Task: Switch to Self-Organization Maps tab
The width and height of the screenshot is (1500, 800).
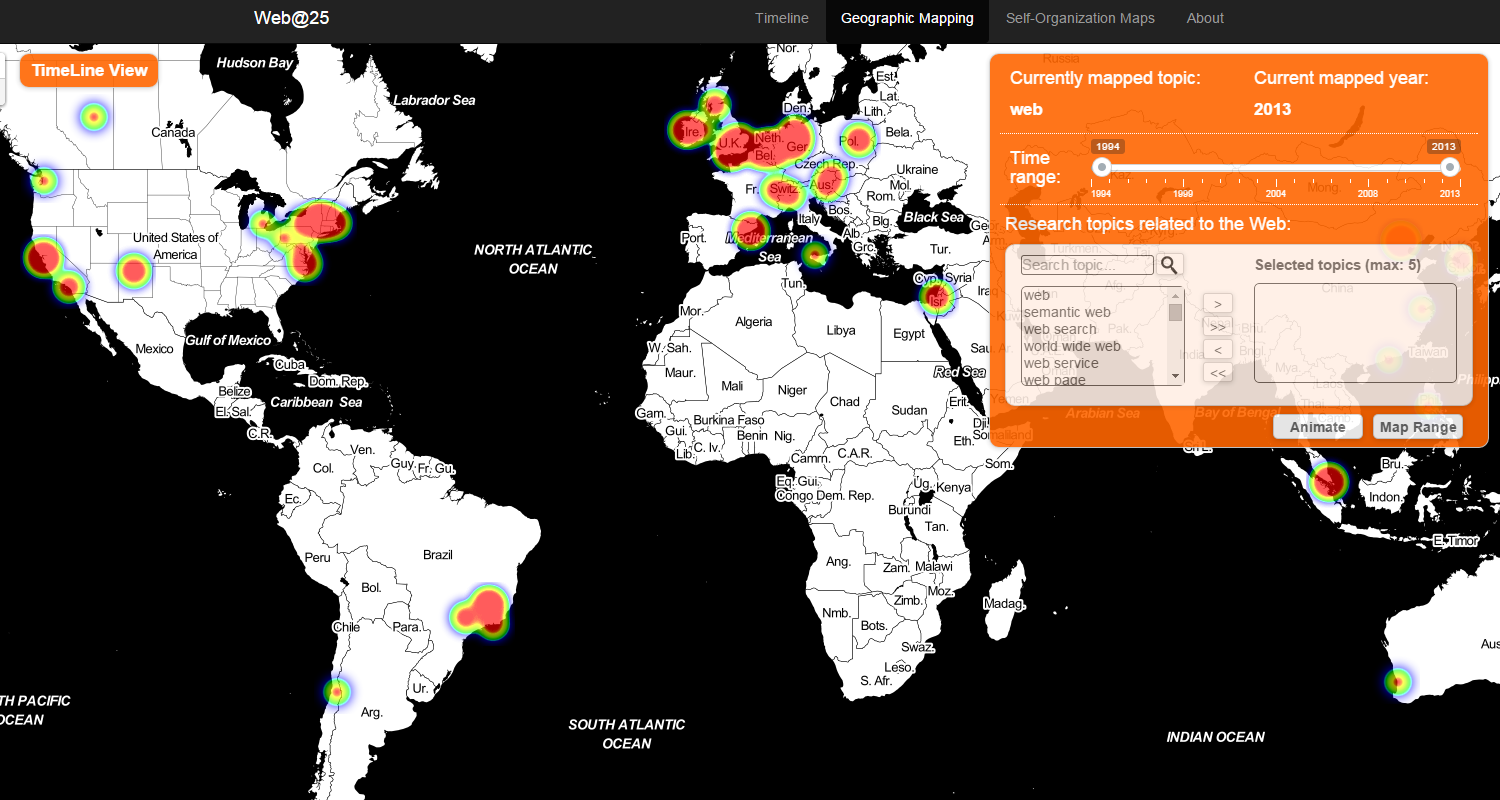Action: coord(1079,18)
